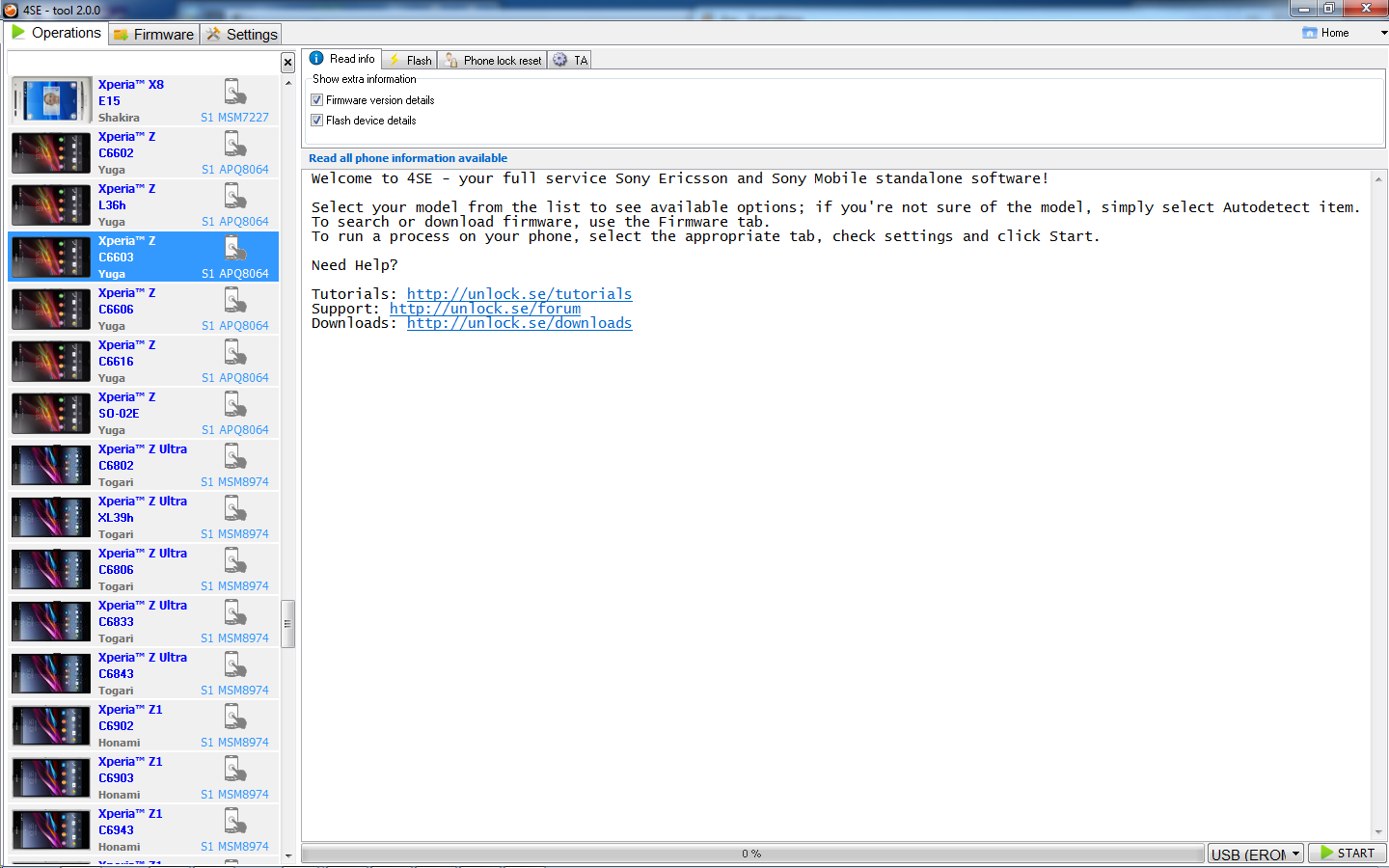Select the SO-02E model name

119,414
